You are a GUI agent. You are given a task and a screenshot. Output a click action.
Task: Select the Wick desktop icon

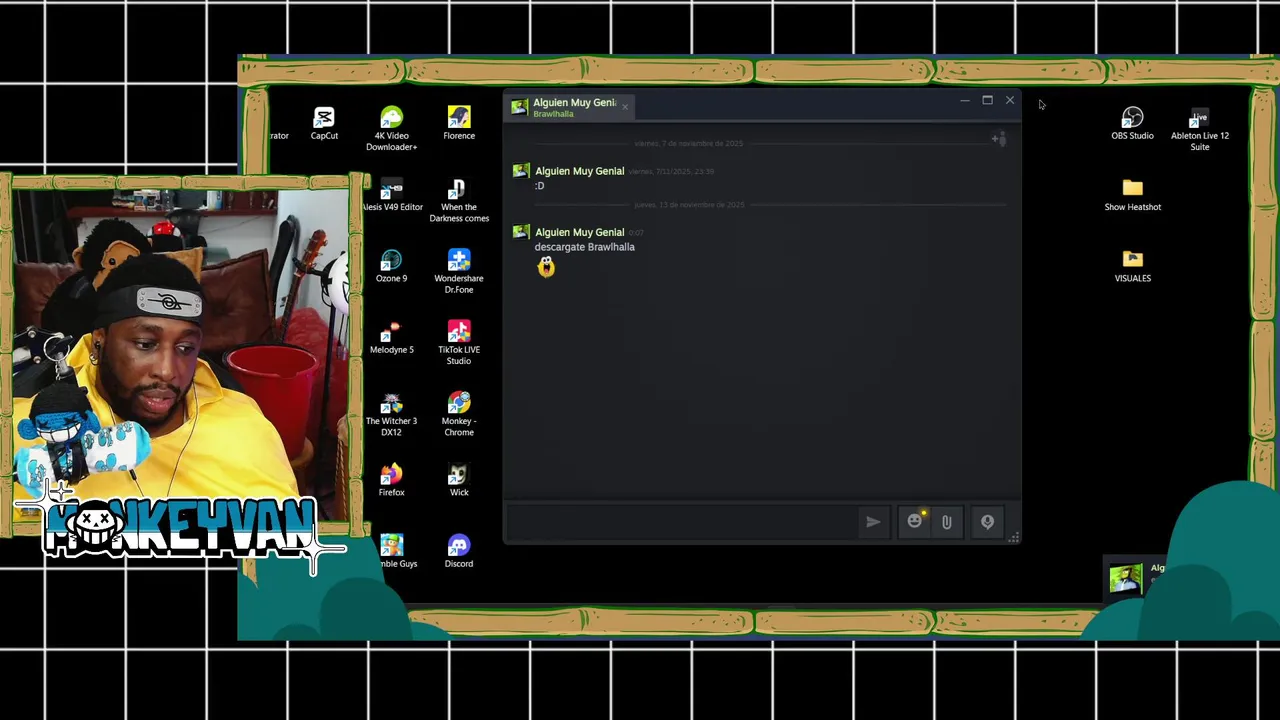pos(459,480)
